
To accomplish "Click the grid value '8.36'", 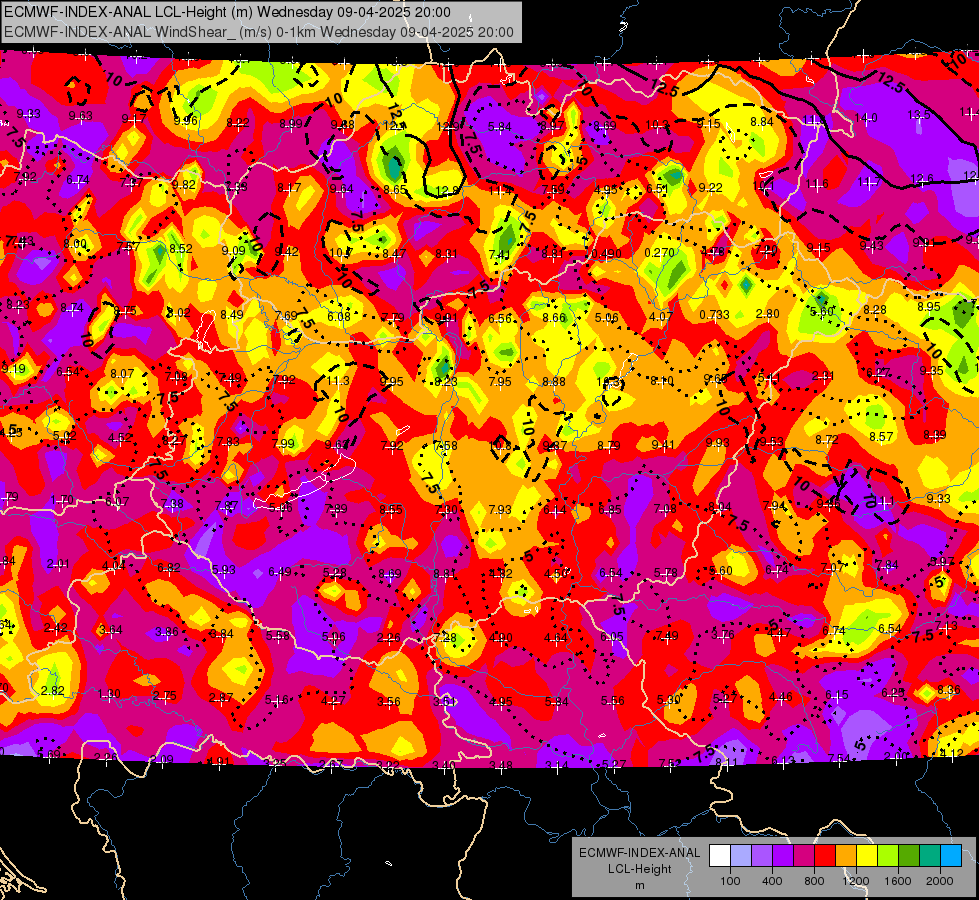I will (948, 690).
